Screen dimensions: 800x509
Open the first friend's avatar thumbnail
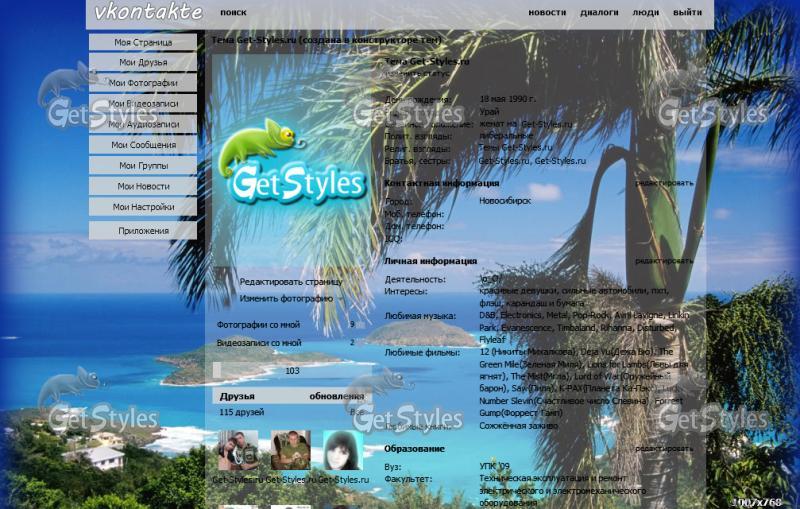click(x=237, y=451)
